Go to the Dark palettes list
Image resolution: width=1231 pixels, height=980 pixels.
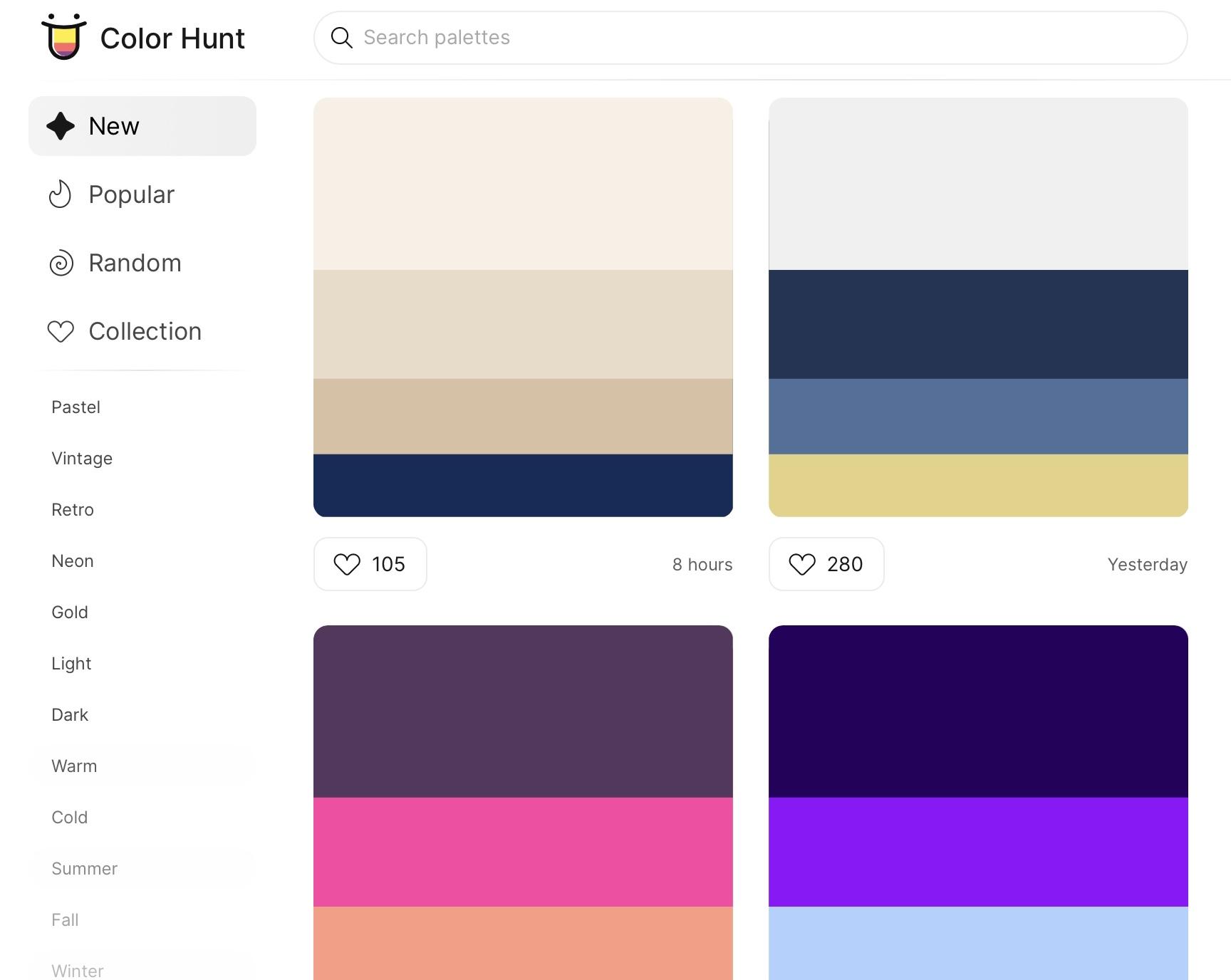70,715
